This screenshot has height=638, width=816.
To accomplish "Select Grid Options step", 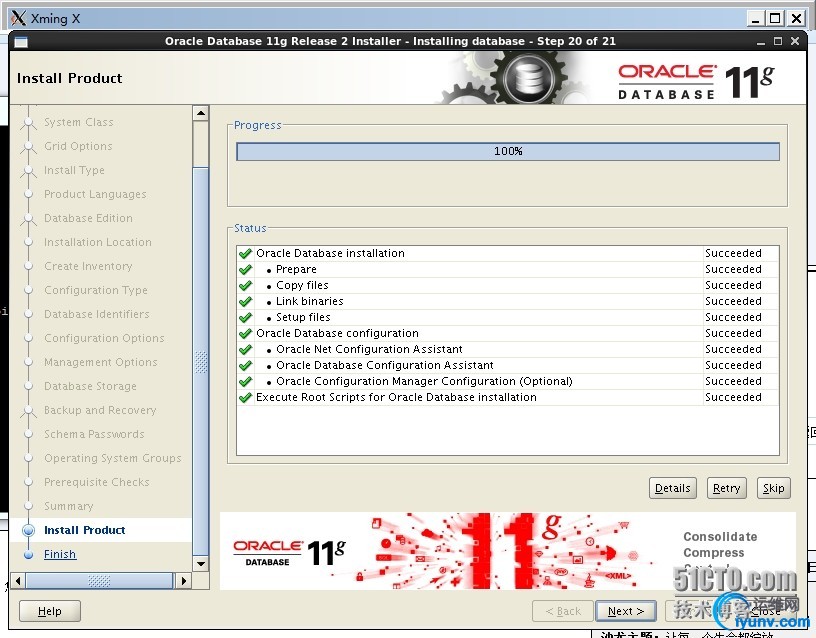I will point(78,146).
